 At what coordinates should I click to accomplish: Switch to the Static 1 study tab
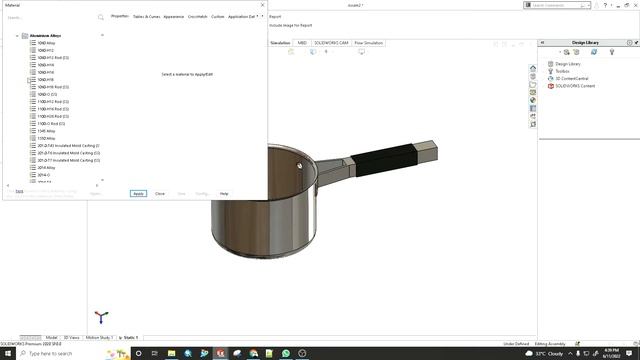[x=129, y=338]
